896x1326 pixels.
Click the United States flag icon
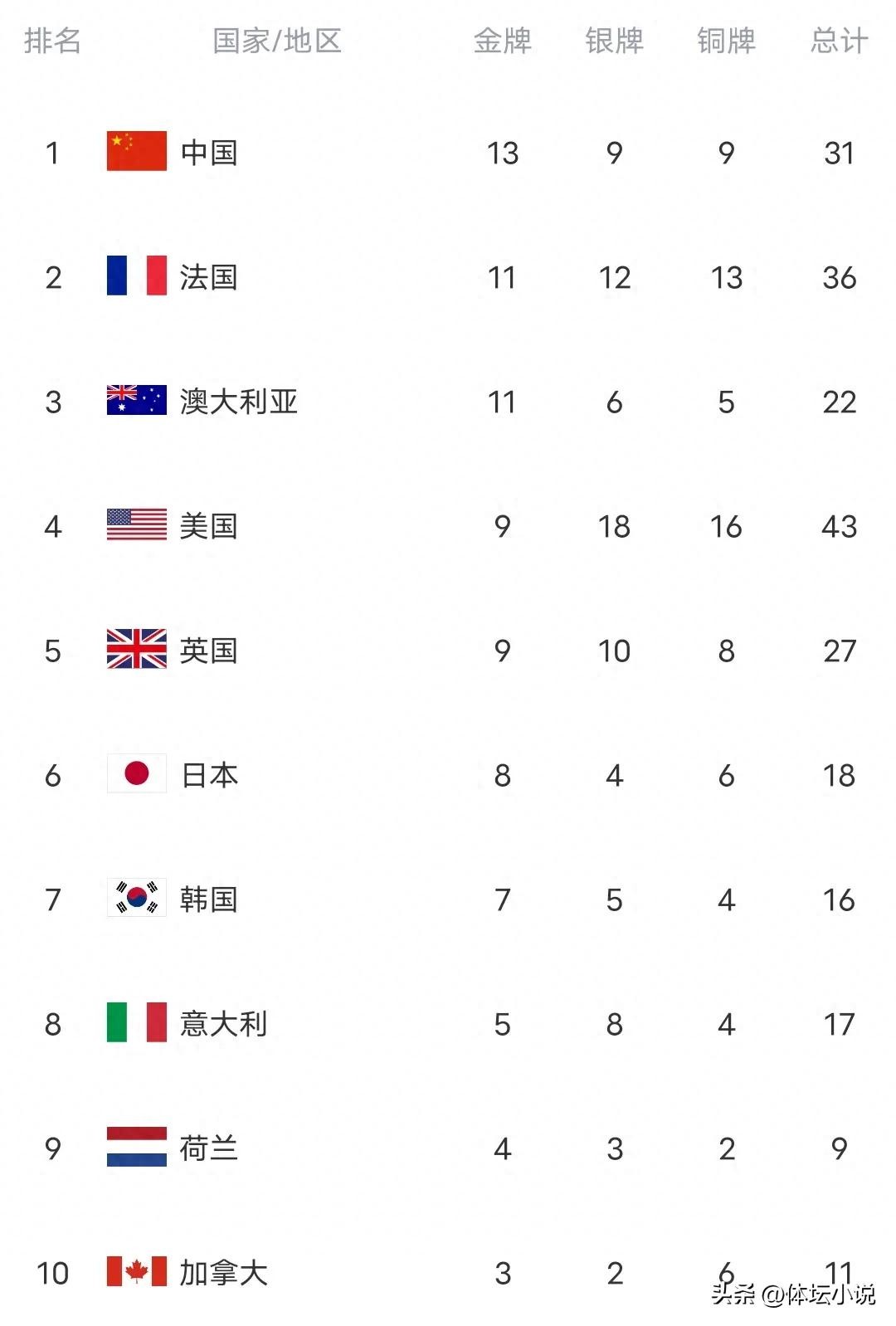click(x=137, y=524)
